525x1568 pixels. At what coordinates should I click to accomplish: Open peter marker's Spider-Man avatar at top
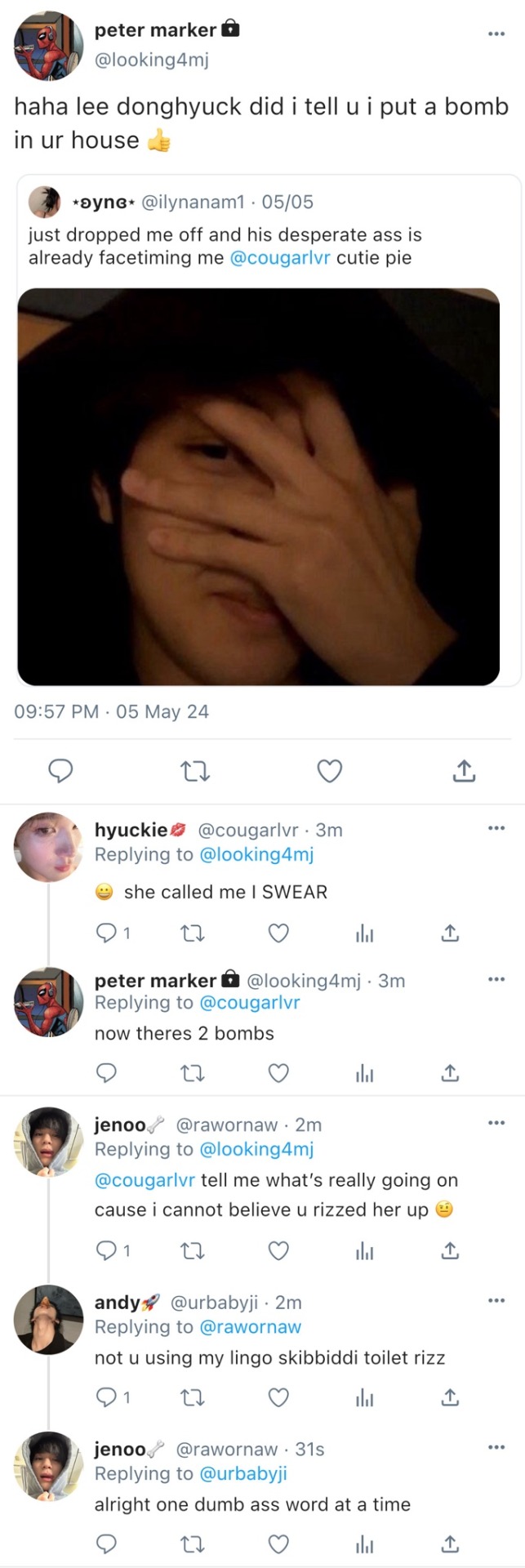[48, 46]
